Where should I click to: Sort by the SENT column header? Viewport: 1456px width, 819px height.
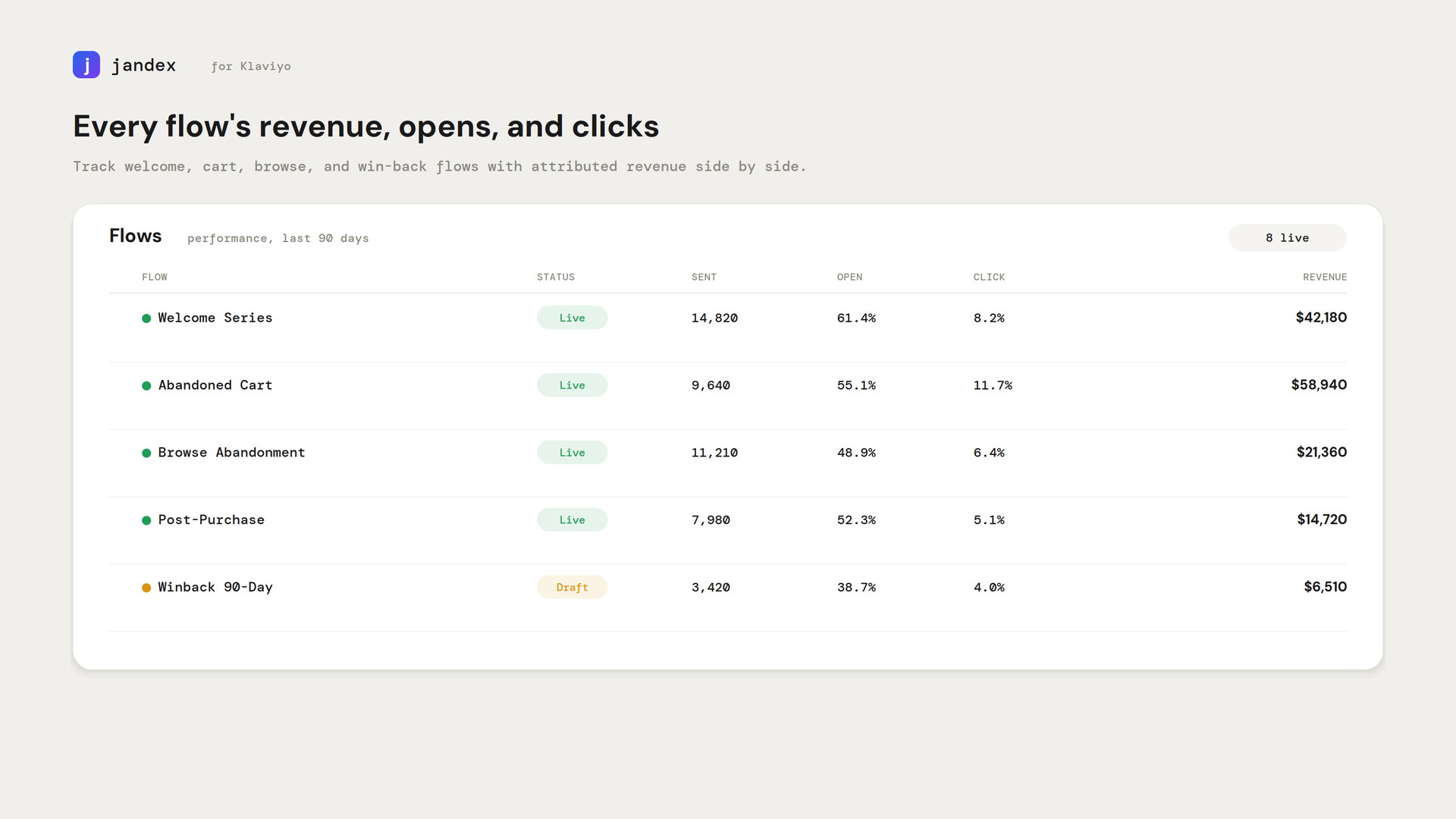pos(704,277)
